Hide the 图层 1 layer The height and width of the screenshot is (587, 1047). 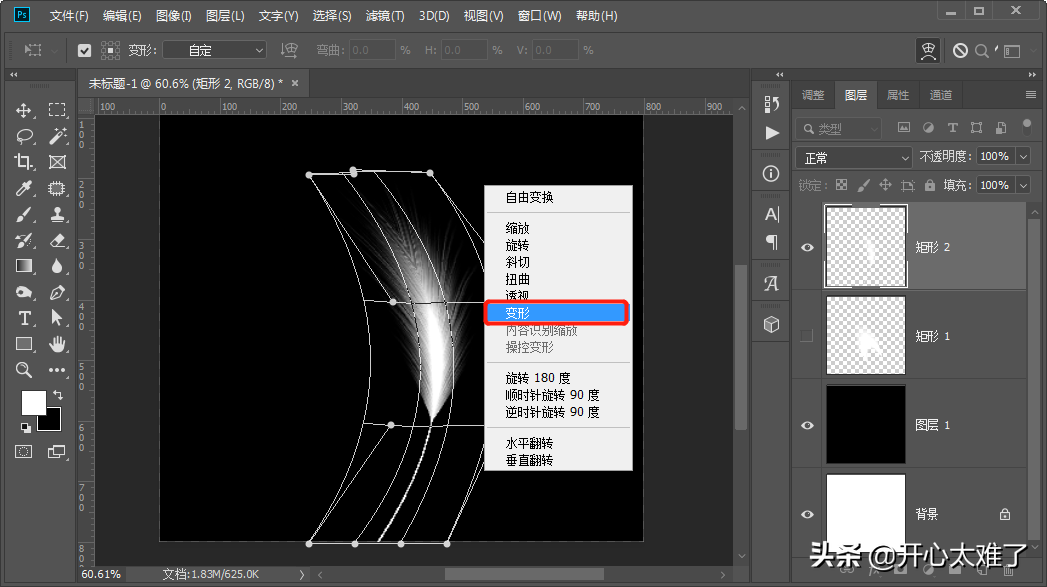(807, 425)
